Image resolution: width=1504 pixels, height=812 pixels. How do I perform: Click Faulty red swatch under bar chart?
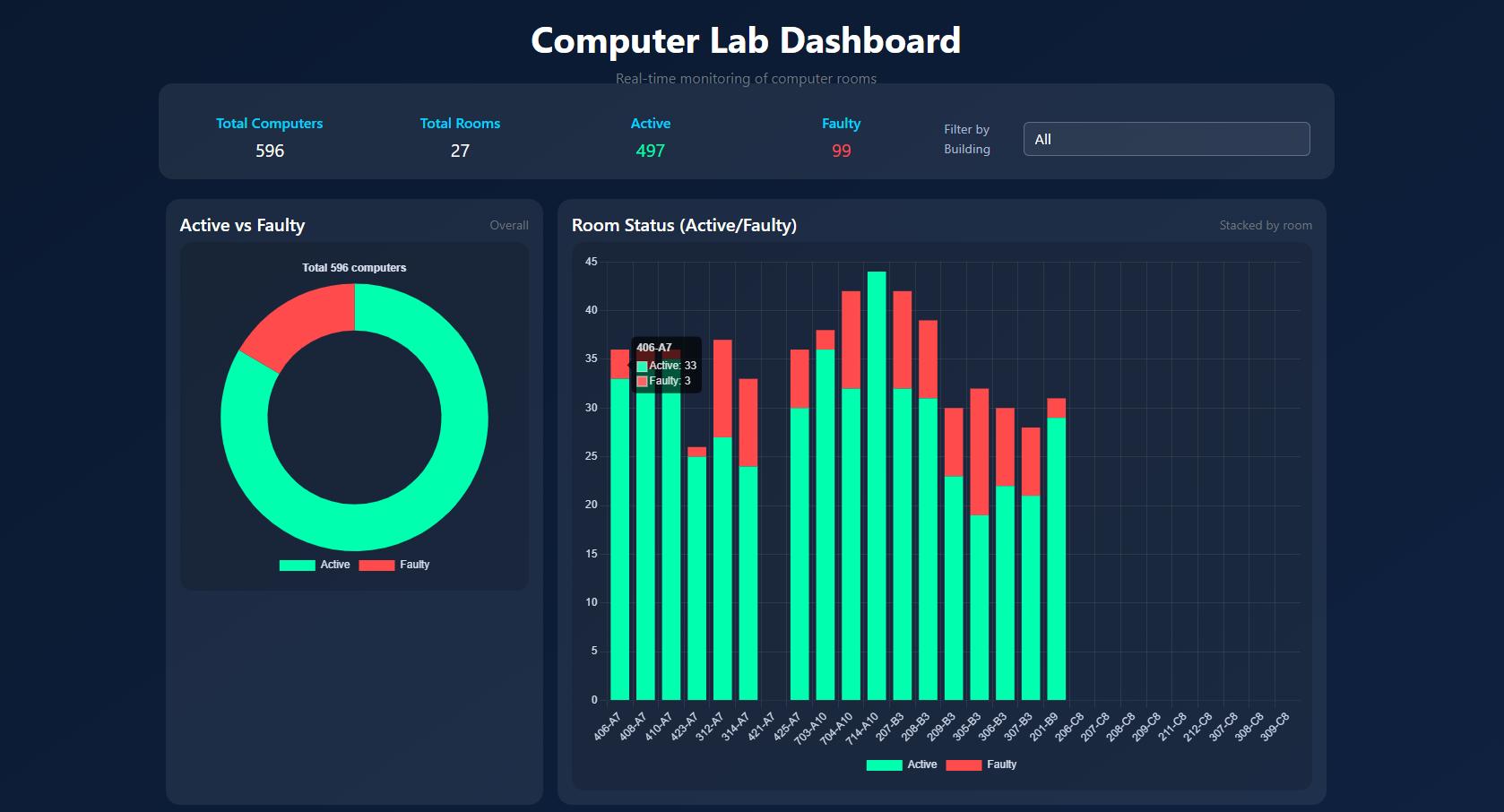[x=964, y=764]
